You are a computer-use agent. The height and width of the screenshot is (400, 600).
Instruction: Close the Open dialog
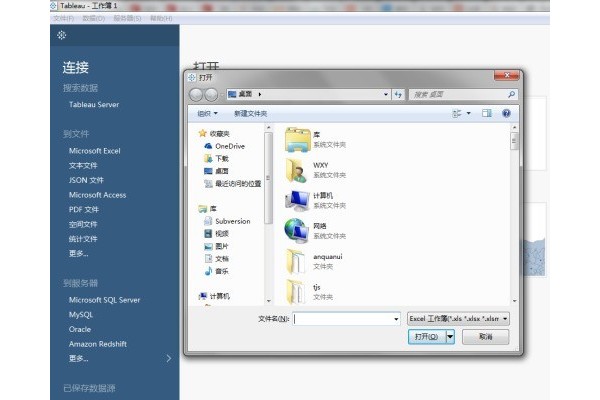coord(506,75)
